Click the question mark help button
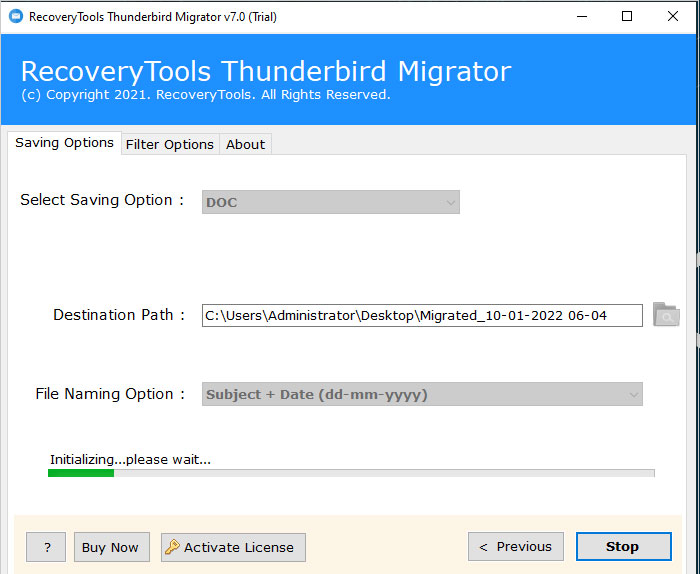This screenshot has width=700, height=574. pos(46,547)
